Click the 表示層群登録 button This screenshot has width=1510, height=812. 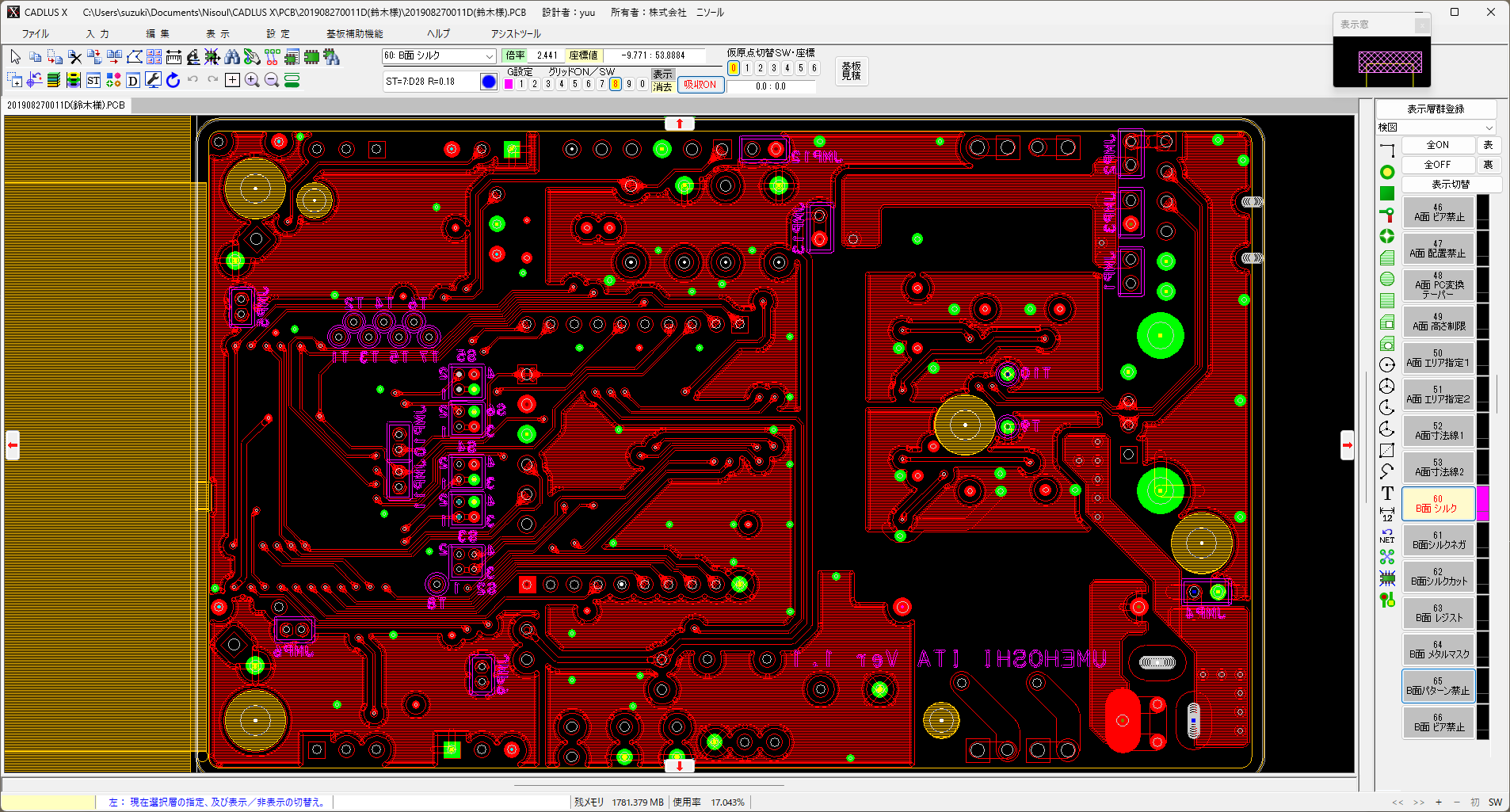pyautogui.click(x=1435, y=109)
